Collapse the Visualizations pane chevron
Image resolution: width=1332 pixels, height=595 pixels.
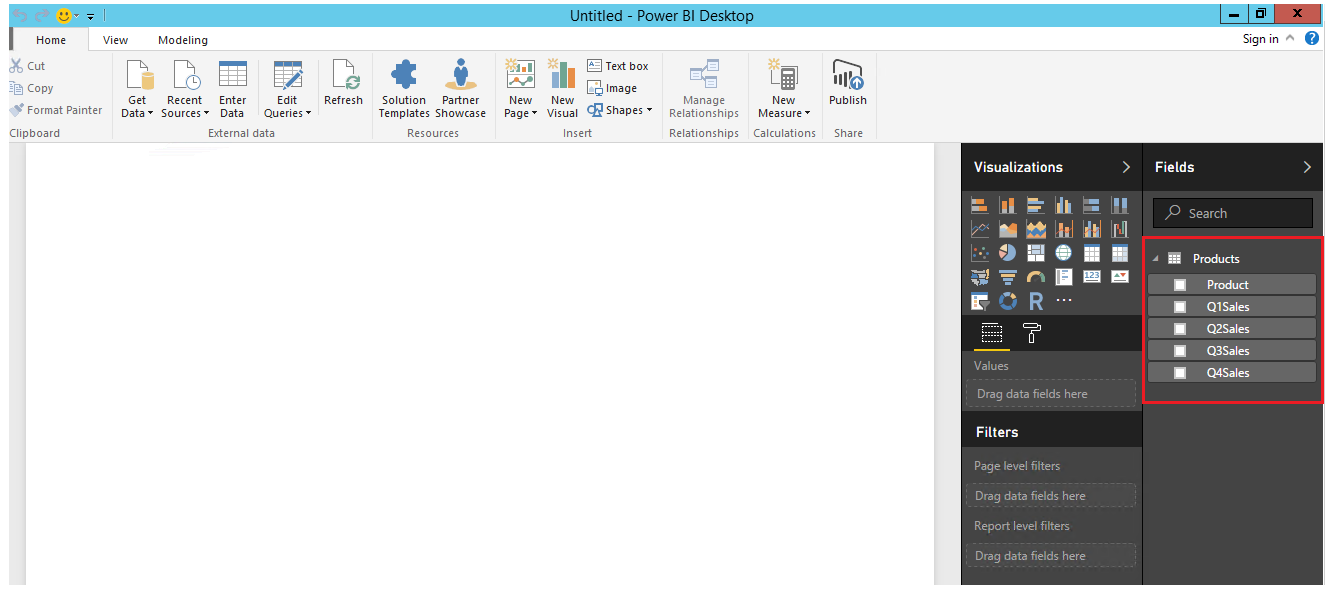click(1126, 167)
